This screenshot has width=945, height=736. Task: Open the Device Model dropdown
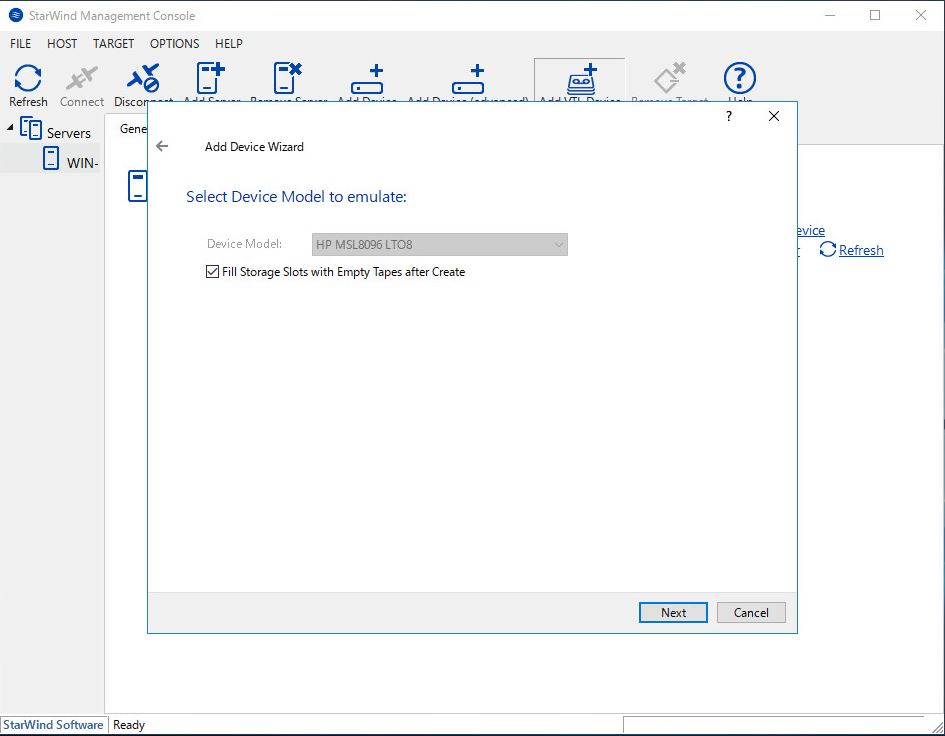coord(439,245)
